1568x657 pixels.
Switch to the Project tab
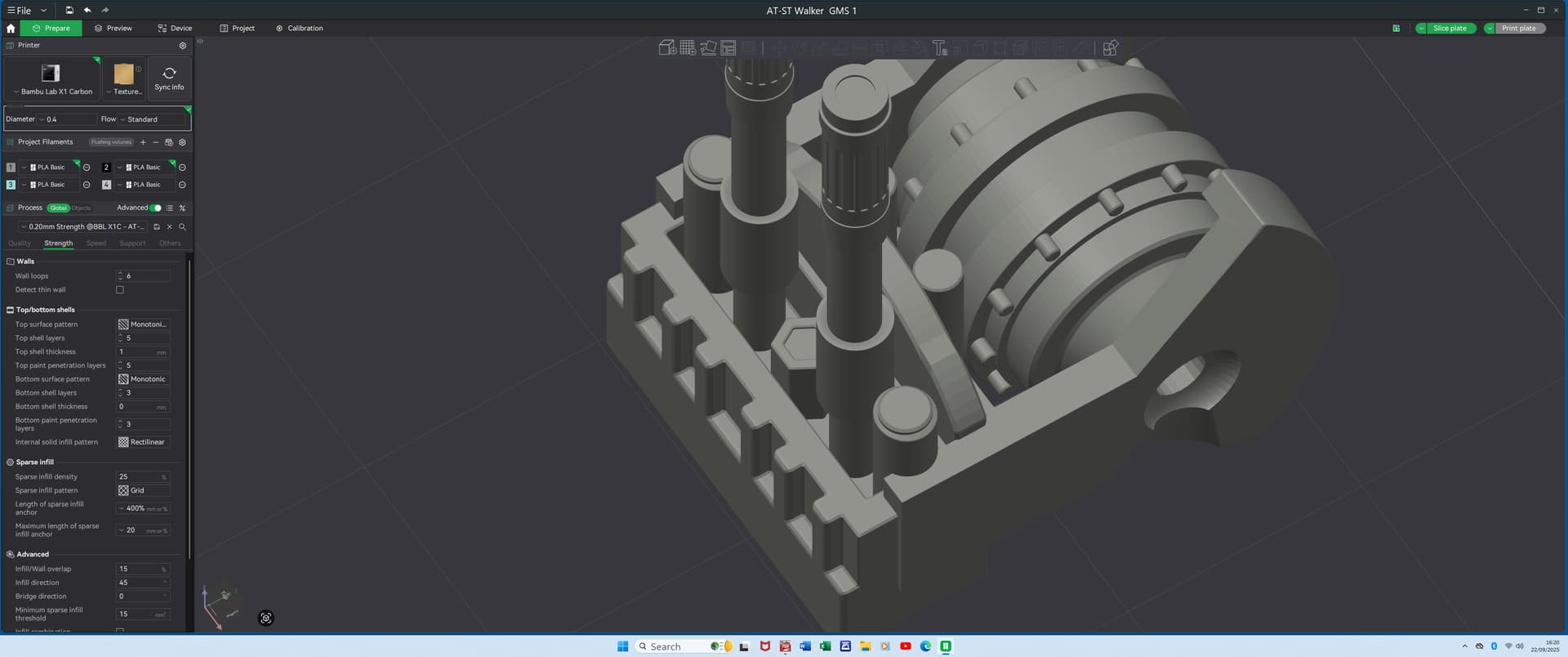[237, 29]
